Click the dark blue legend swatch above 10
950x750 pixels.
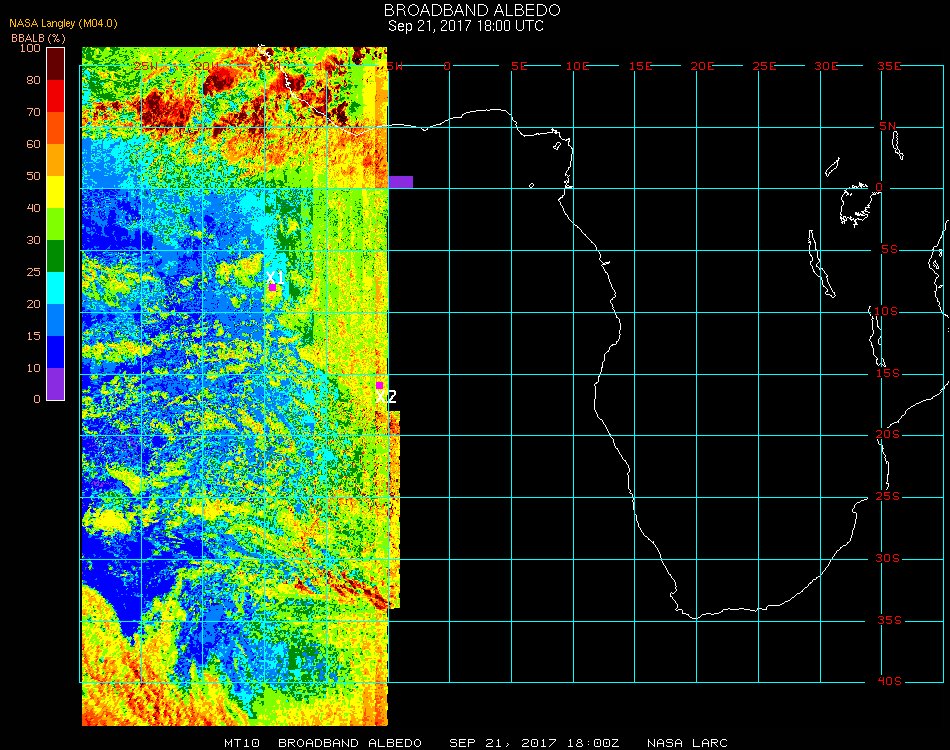(56, 351)
